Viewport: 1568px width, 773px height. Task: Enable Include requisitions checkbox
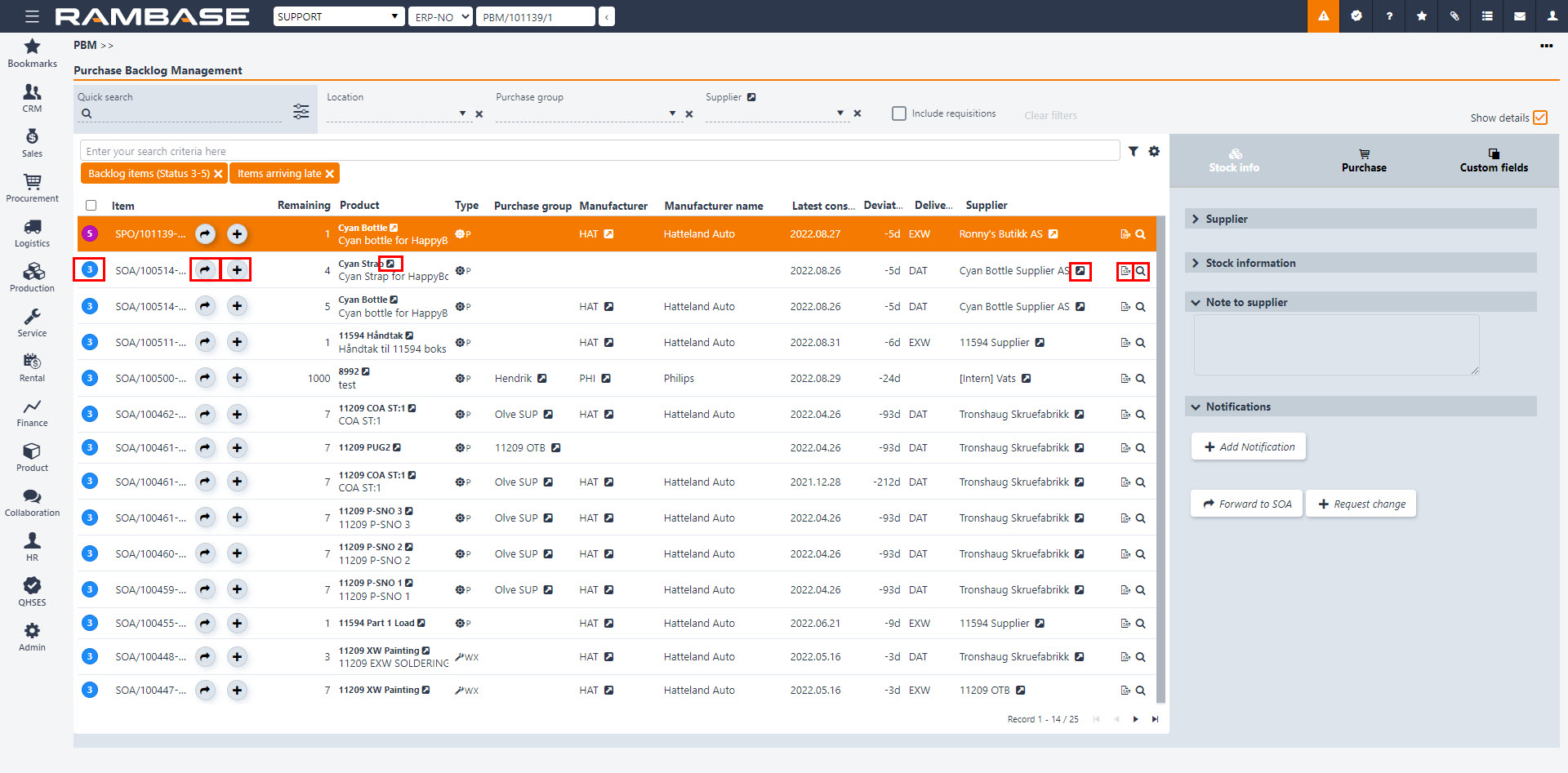pos(899,113)
